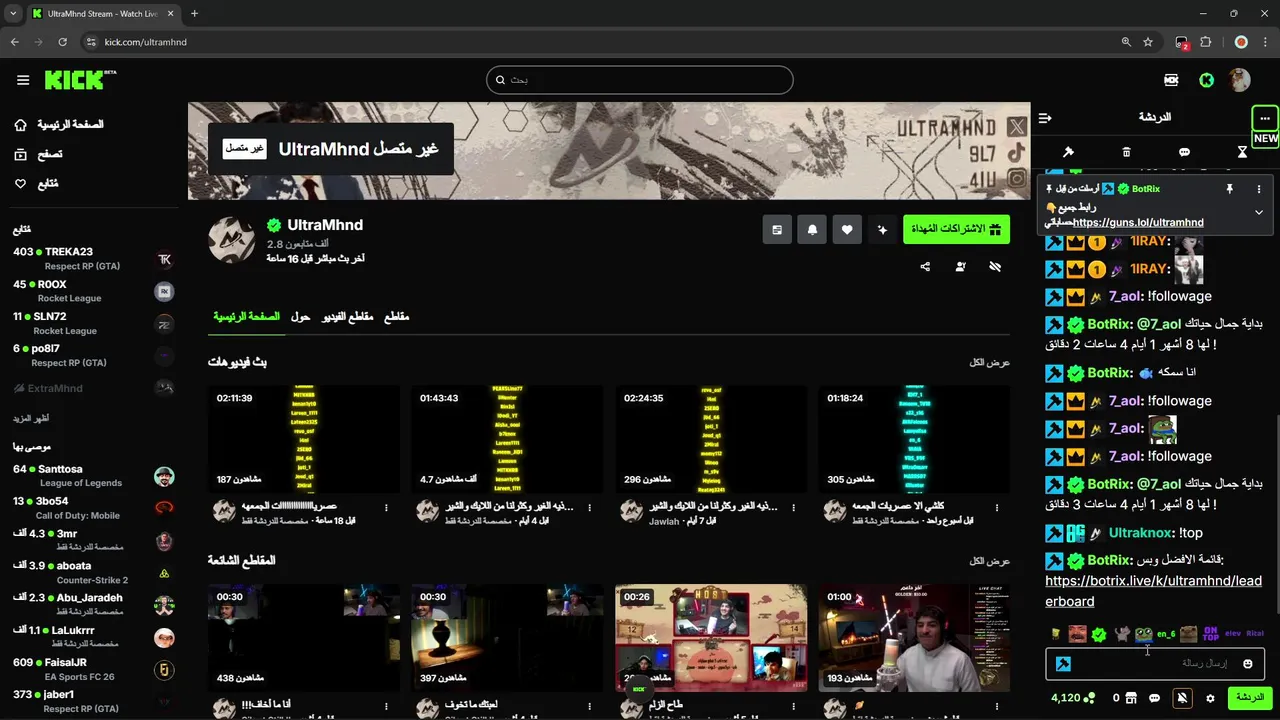Open the Instagram link on the banner

coord(1017,179)
